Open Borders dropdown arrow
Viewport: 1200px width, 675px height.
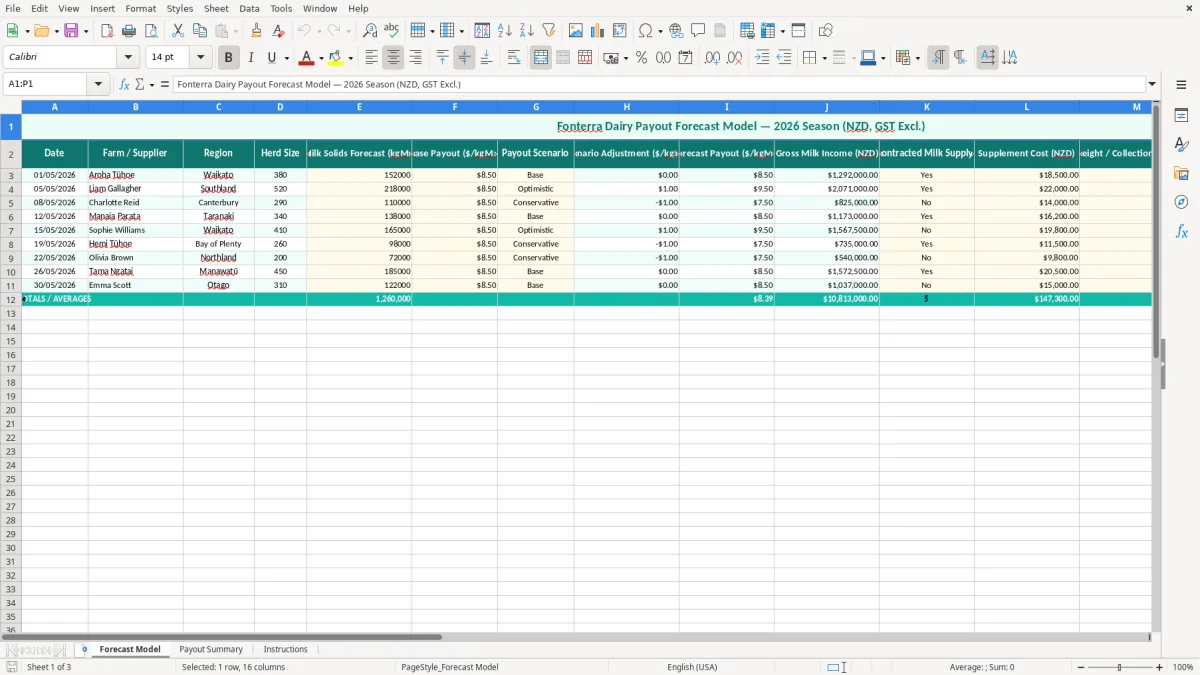tap(826, 58)
